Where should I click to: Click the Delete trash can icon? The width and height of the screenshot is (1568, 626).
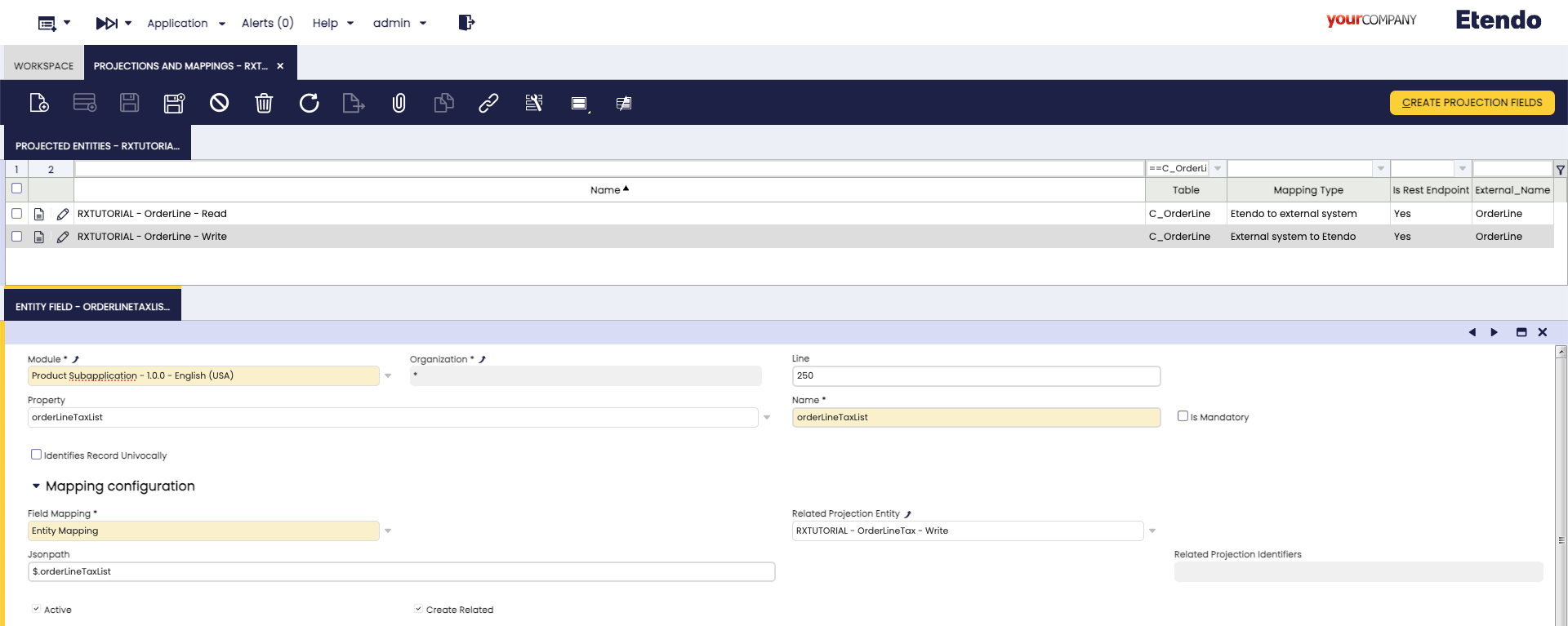point(264,103)
